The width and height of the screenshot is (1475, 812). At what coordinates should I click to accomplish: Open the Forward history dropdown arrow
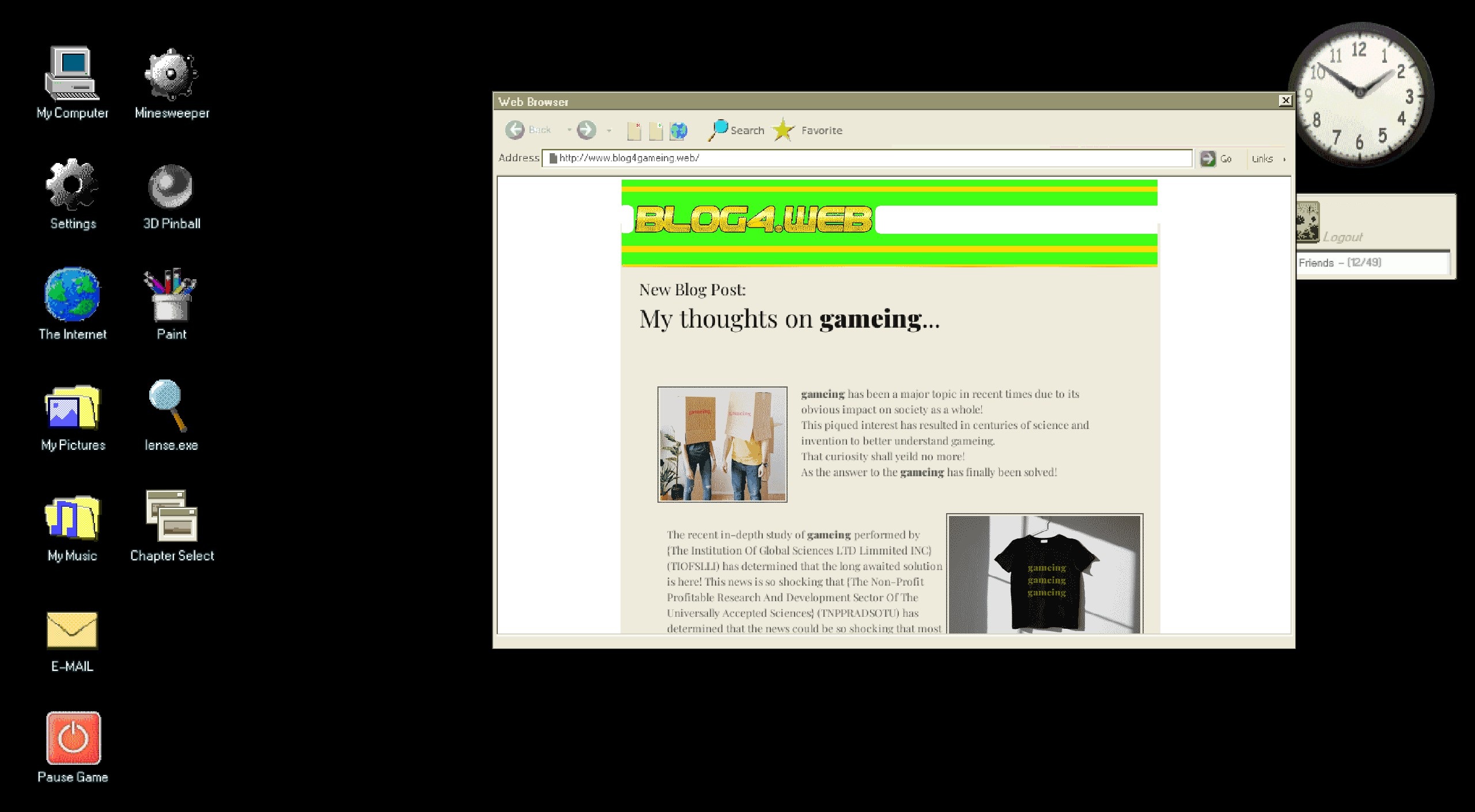tap(609, 131)
